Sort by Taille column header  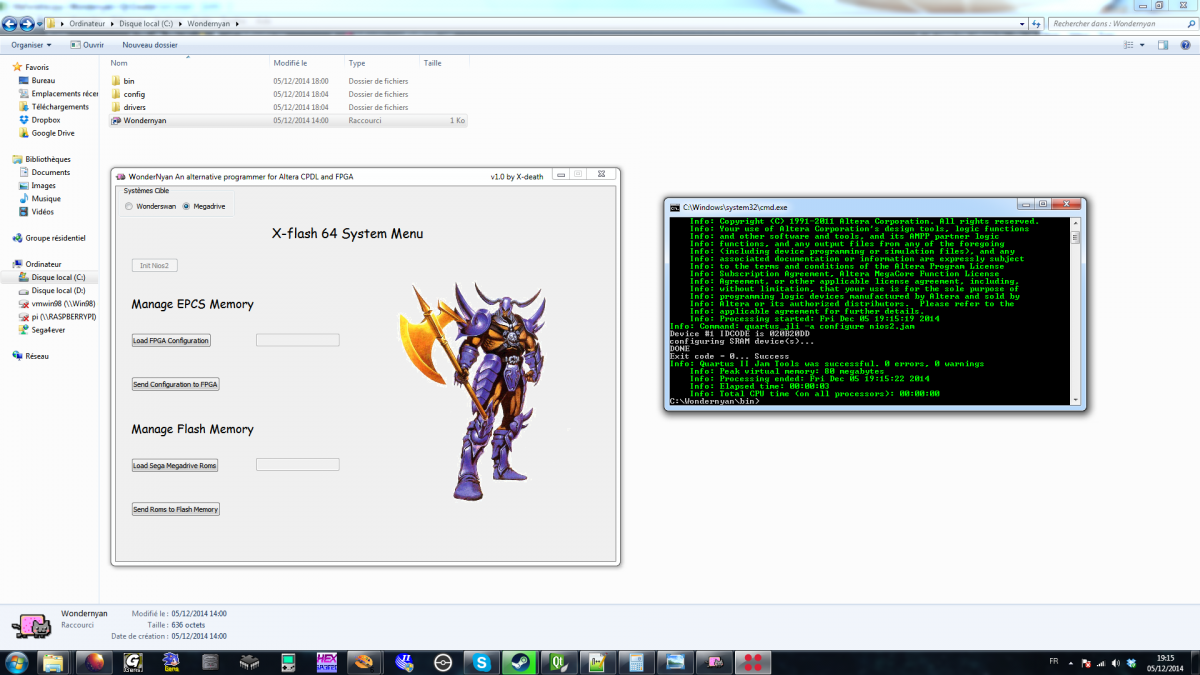pyautogui.click(x=433, y=63)
